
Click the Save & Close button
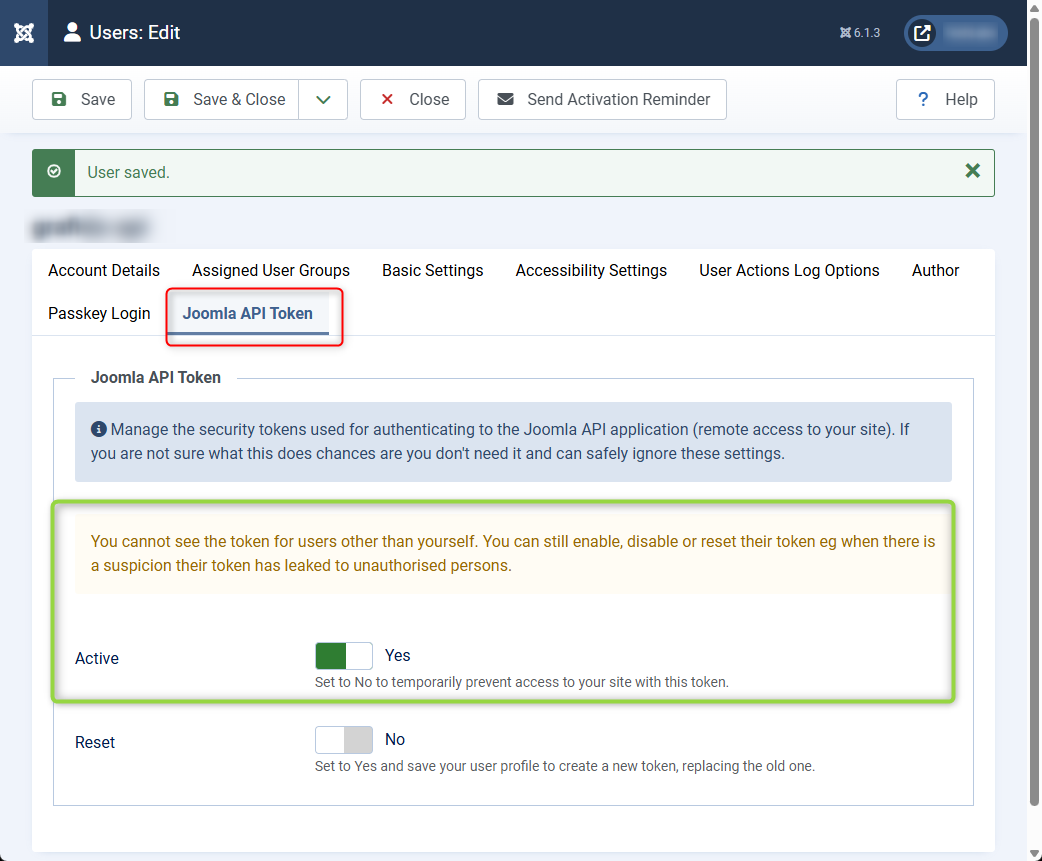[x=221, y=100]
